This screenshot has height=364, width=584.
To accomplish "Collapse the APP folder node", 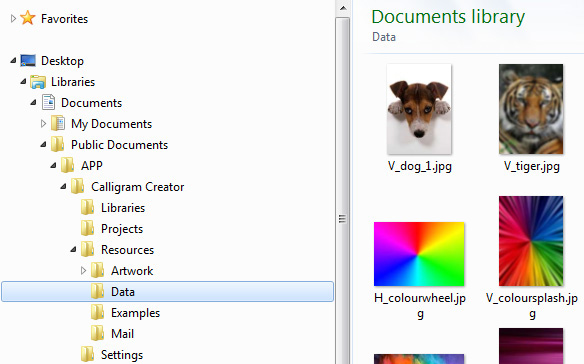I will point(53,165).
